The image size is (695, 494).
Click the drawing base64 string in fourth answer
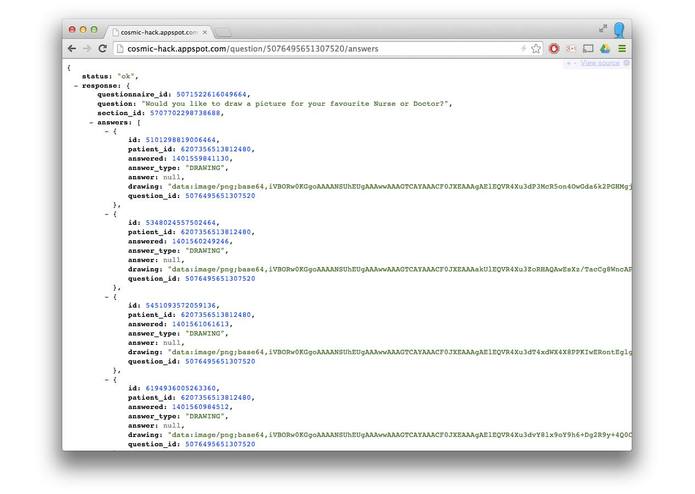tap(400, 435)
